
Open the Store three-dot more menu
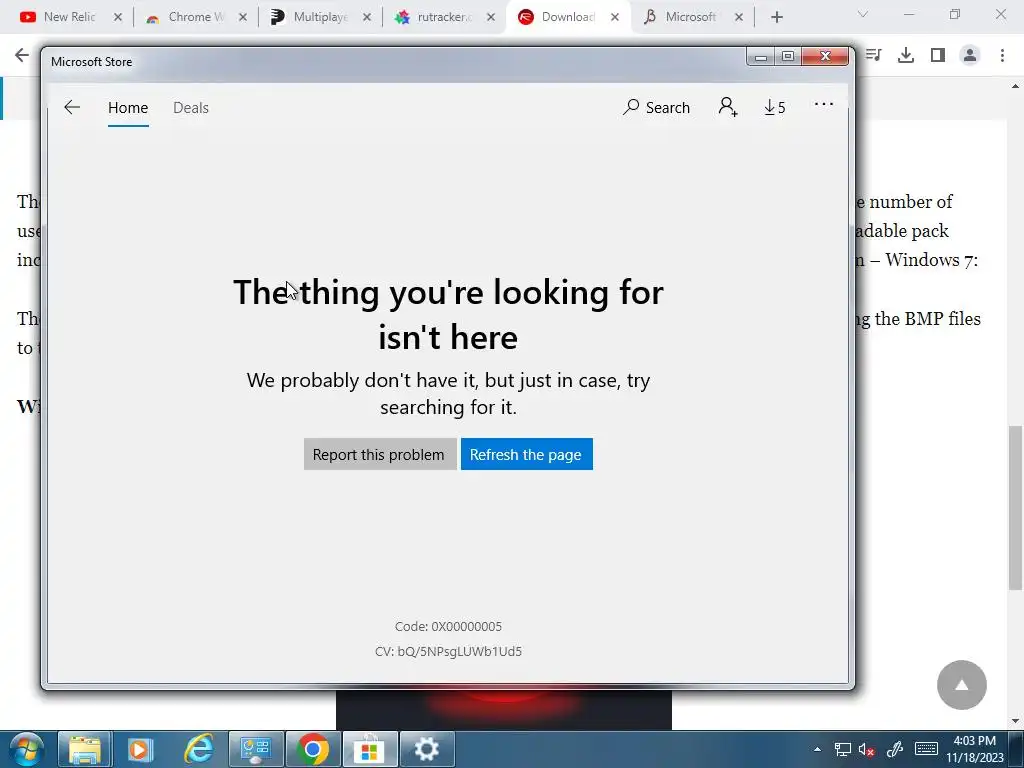pyautogui.click(x=824, y=104)
